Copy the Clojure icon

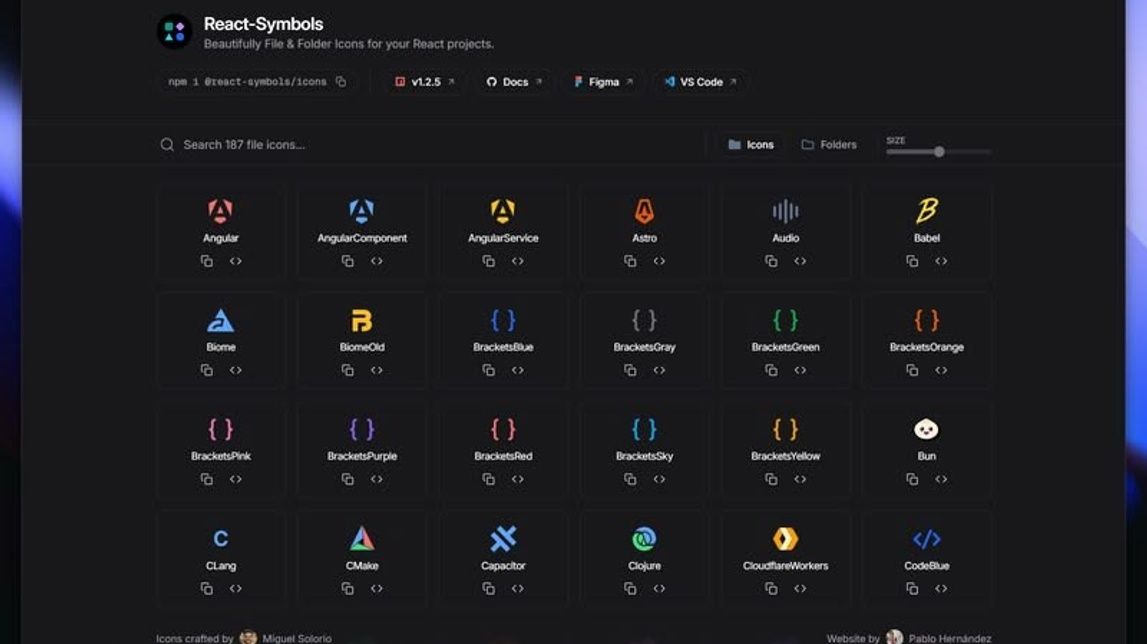tap(630, 588)
